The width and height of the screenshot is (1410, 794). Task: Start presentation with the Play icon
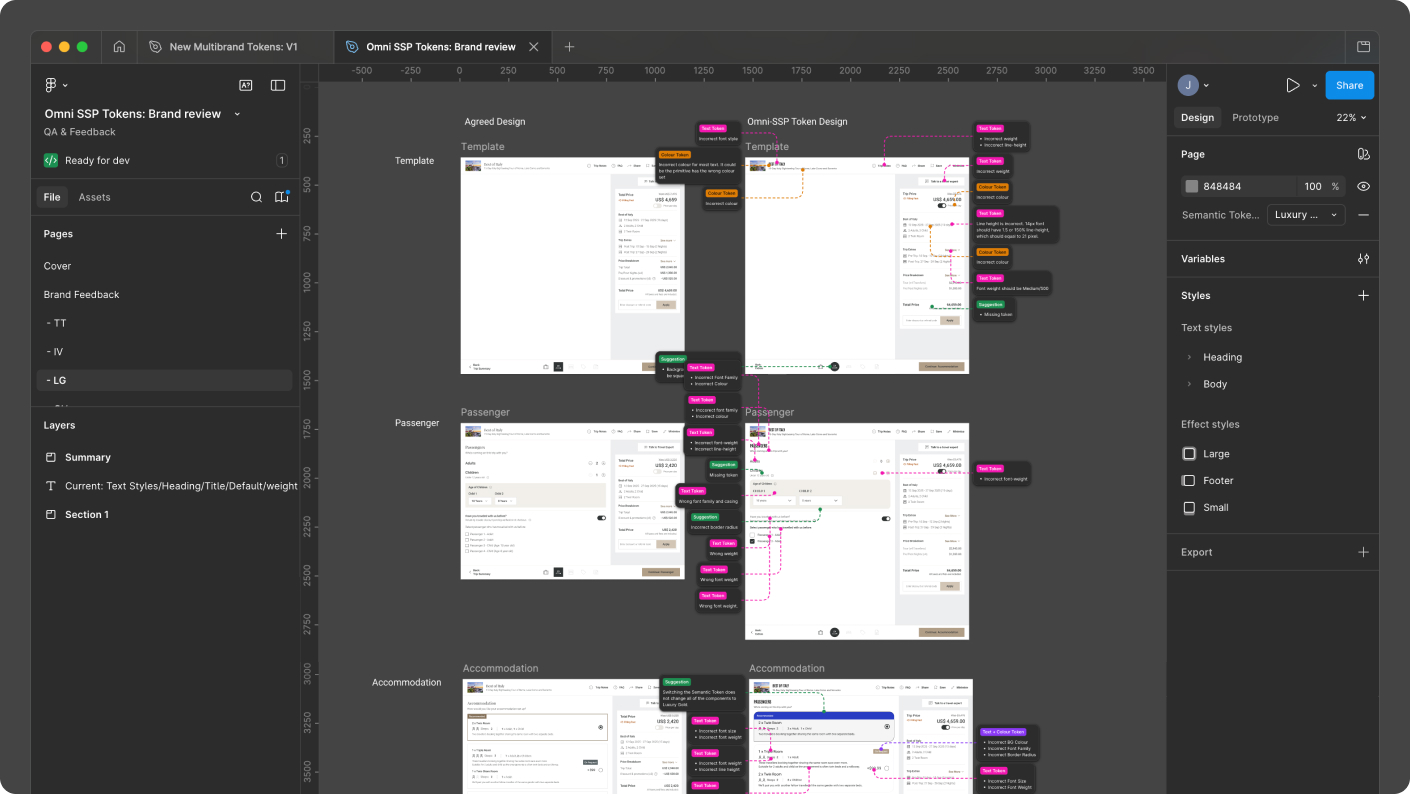(1293, 85)
